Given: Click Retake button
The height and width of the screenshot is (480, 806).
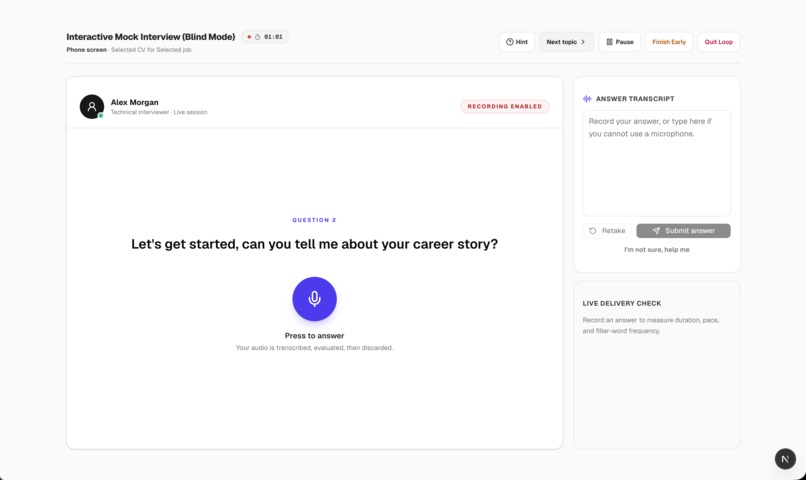Looking at the screenshot, I should [607, 231].
